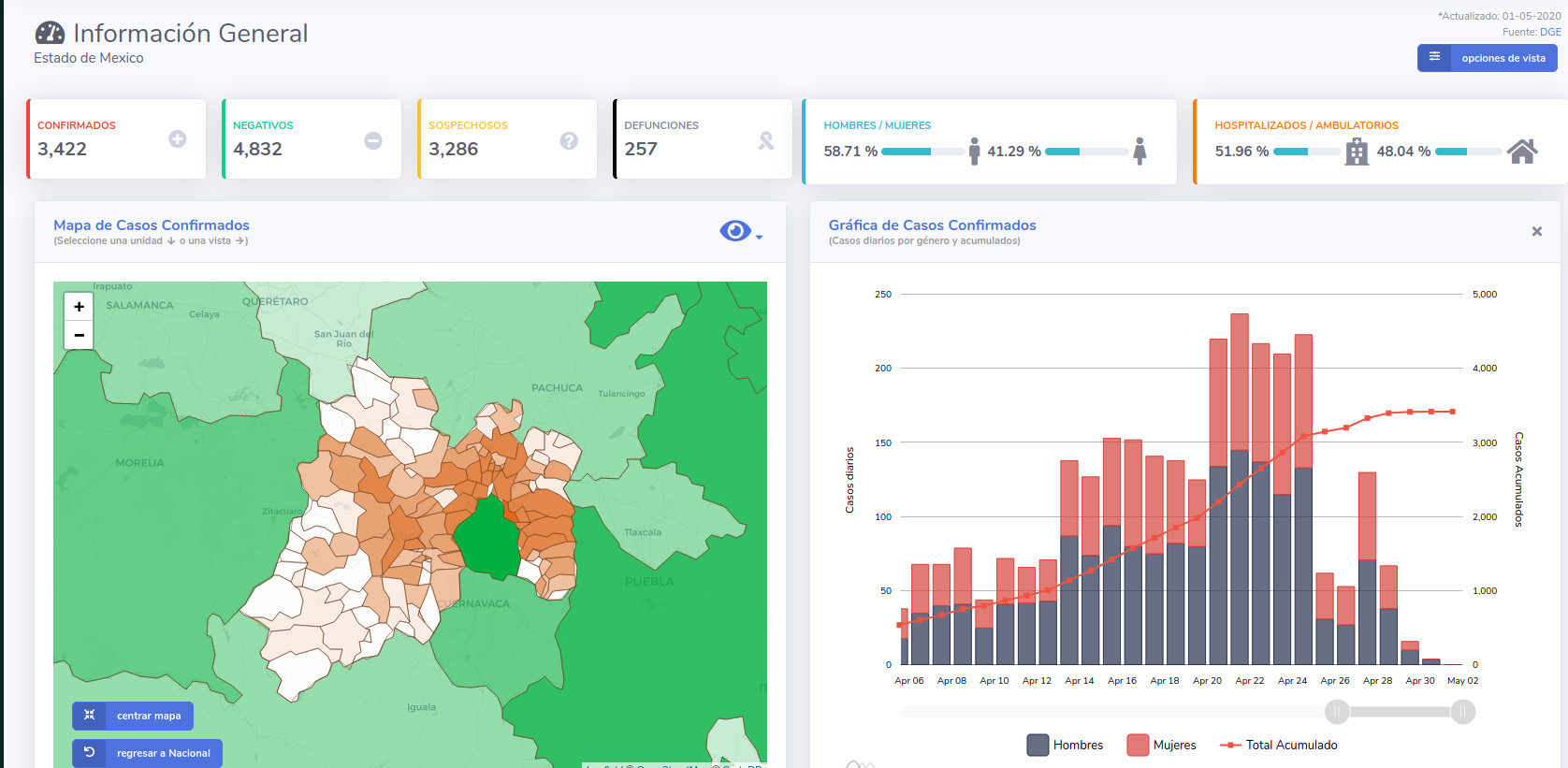Click the Mapa de Casos Confirmados title
This screenshot has width=1568, height=768.
point(152,225)
